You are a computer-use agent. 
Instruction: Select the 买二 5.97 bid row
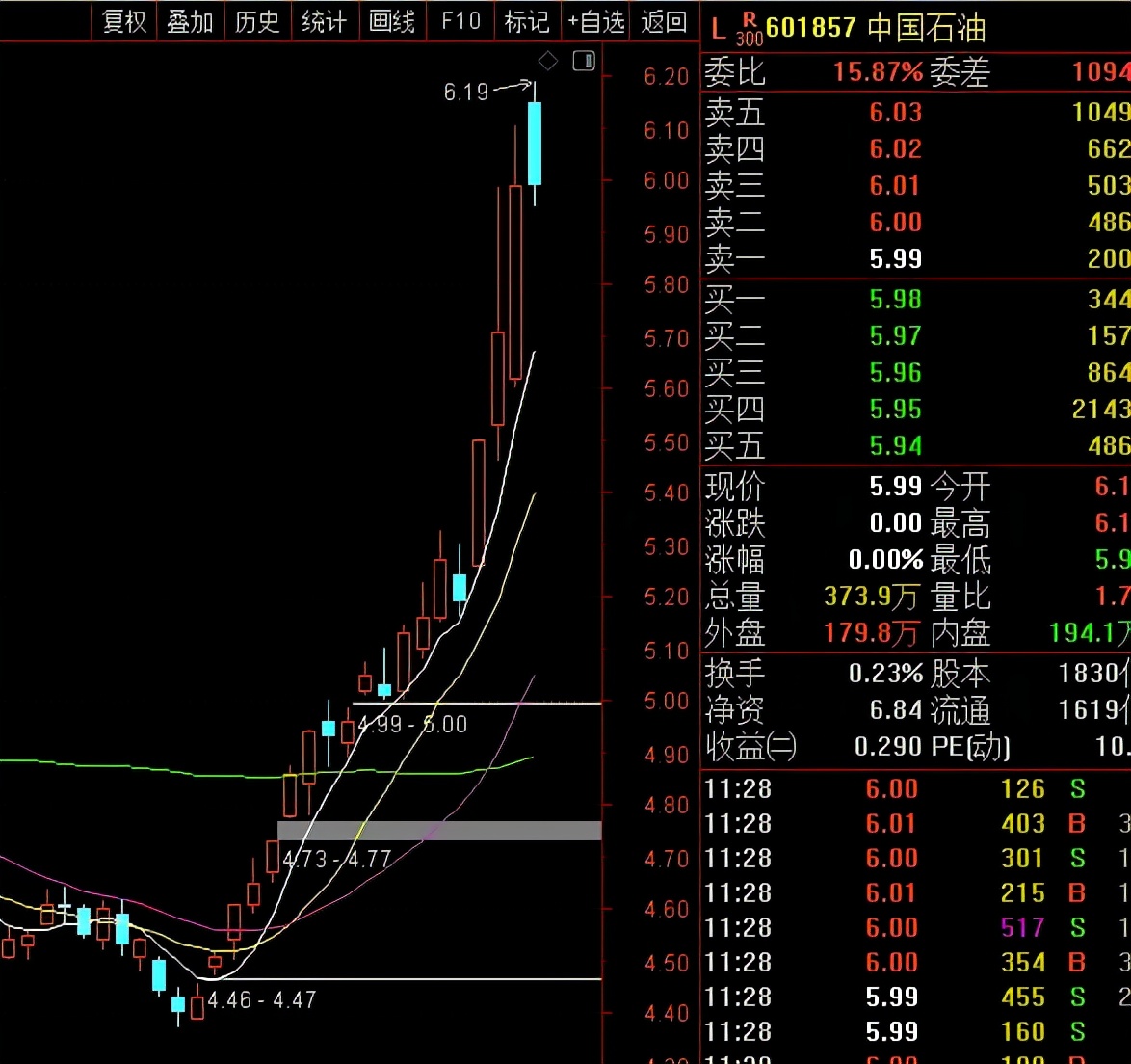click(x=917, y=336)
